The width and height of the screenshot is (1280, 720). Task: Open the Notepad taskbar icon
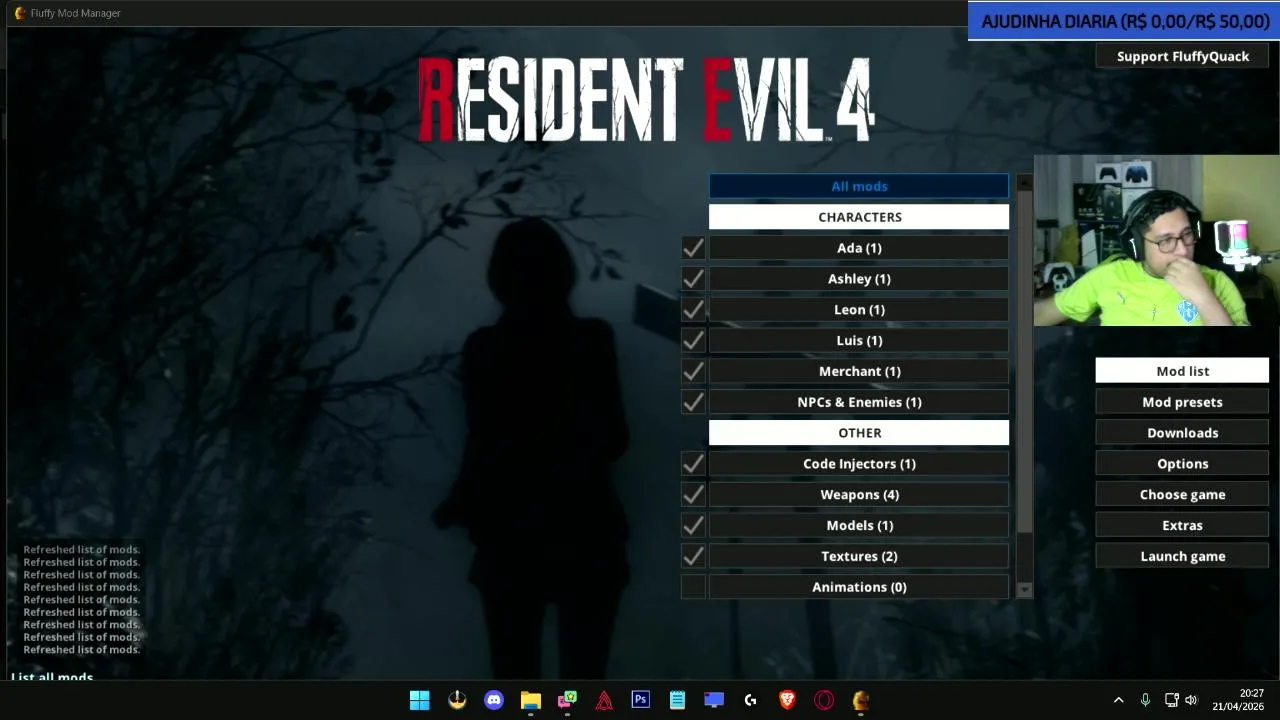677,700
